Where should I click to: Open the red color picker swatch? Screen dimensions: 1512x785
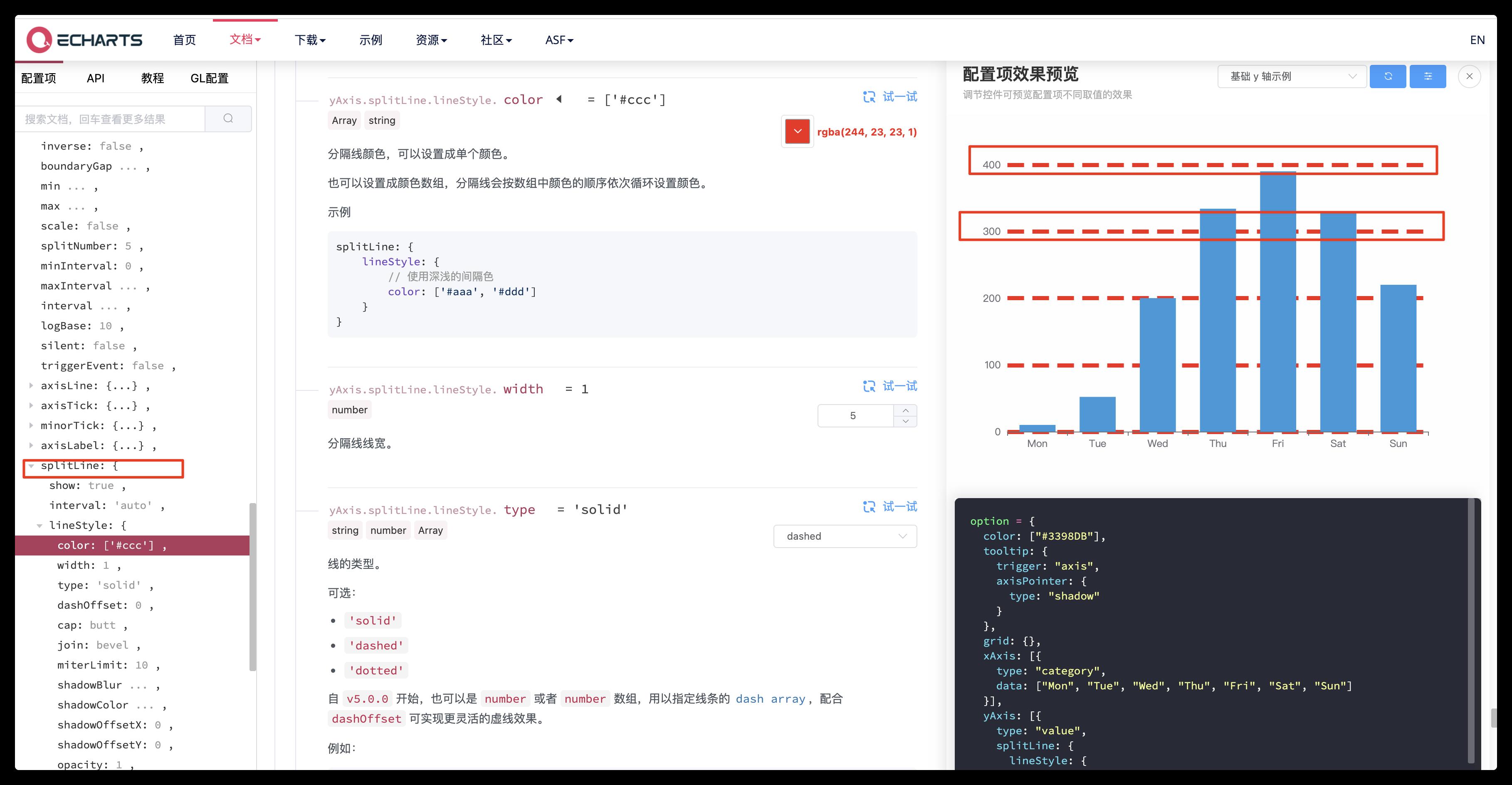tap(797, 131)
